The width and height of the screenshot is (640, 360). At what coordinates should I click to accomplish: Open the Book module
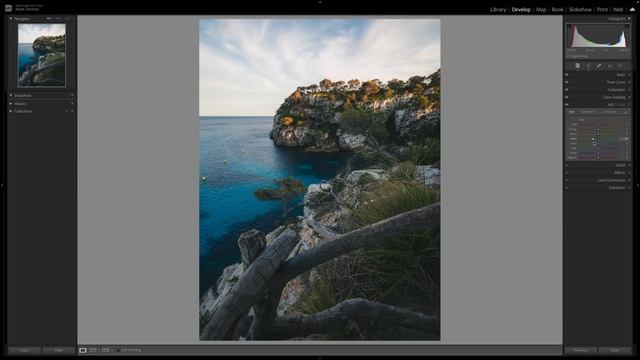pyautogui.click(x=557, y=9)
